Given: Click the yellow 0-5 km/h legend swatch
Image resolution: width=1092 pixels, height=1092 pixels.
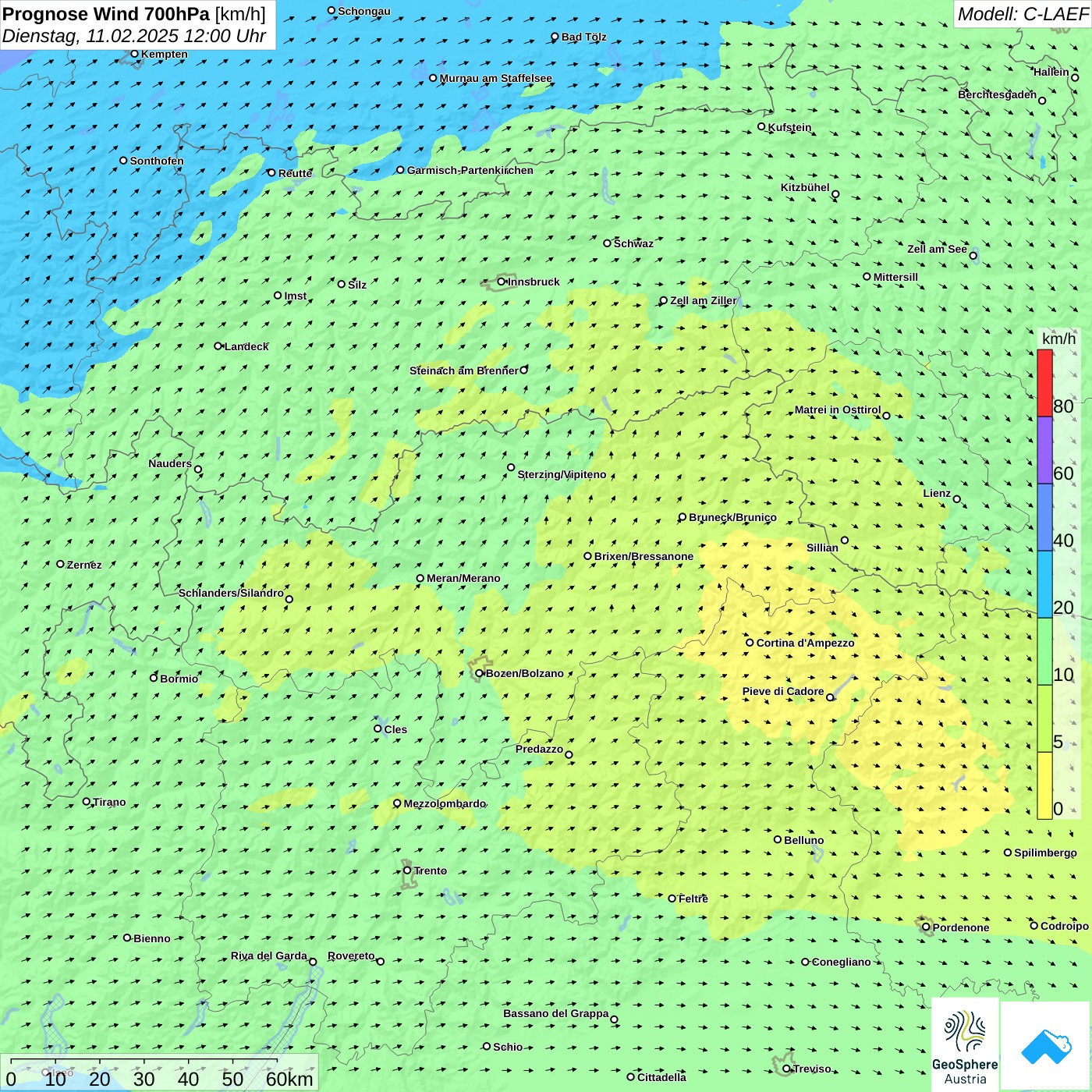Looking at the screenshot, I should 1044,785.
